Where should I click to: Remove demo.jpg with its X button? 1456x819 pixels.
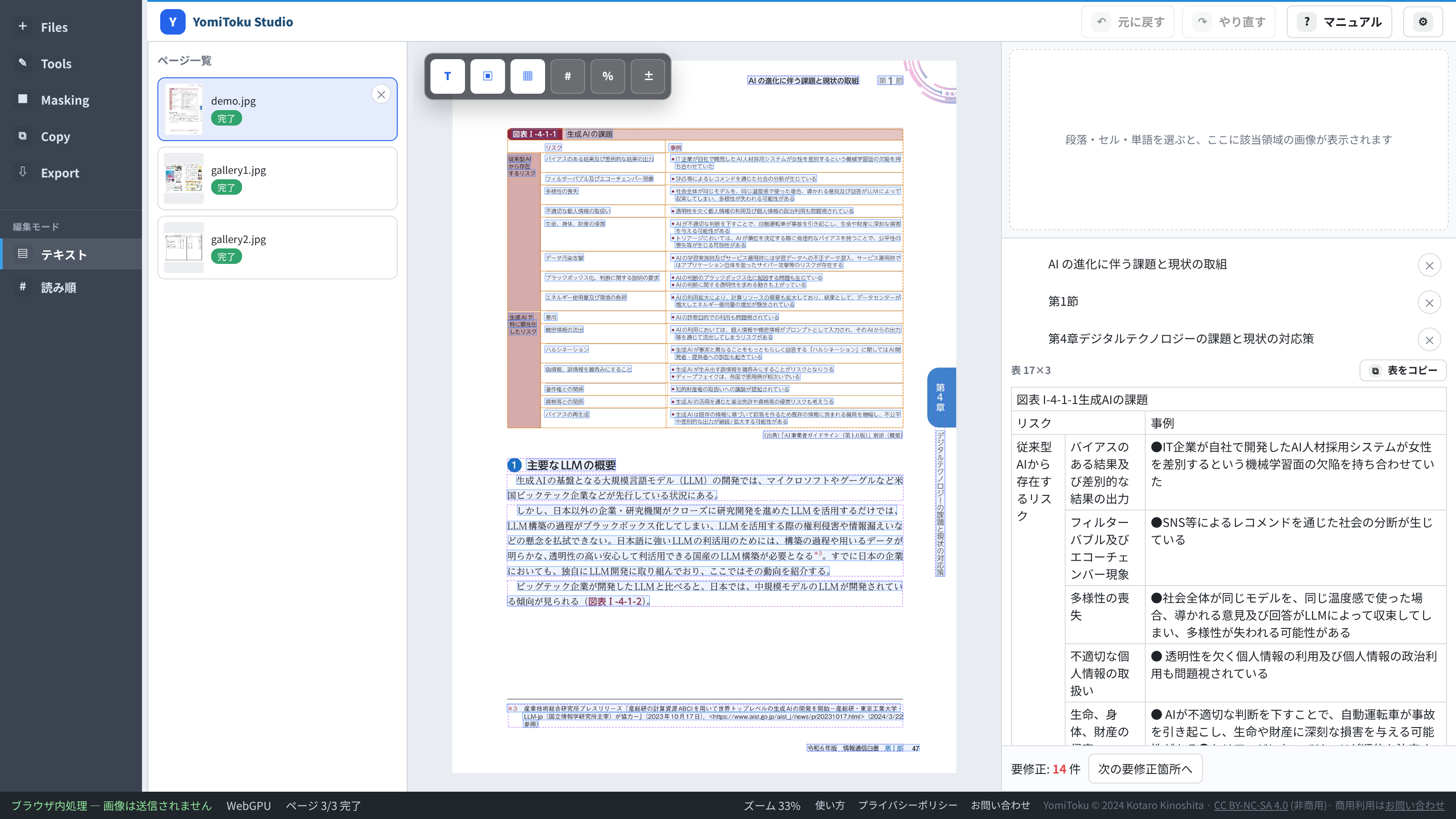click(x=382, y=94)
